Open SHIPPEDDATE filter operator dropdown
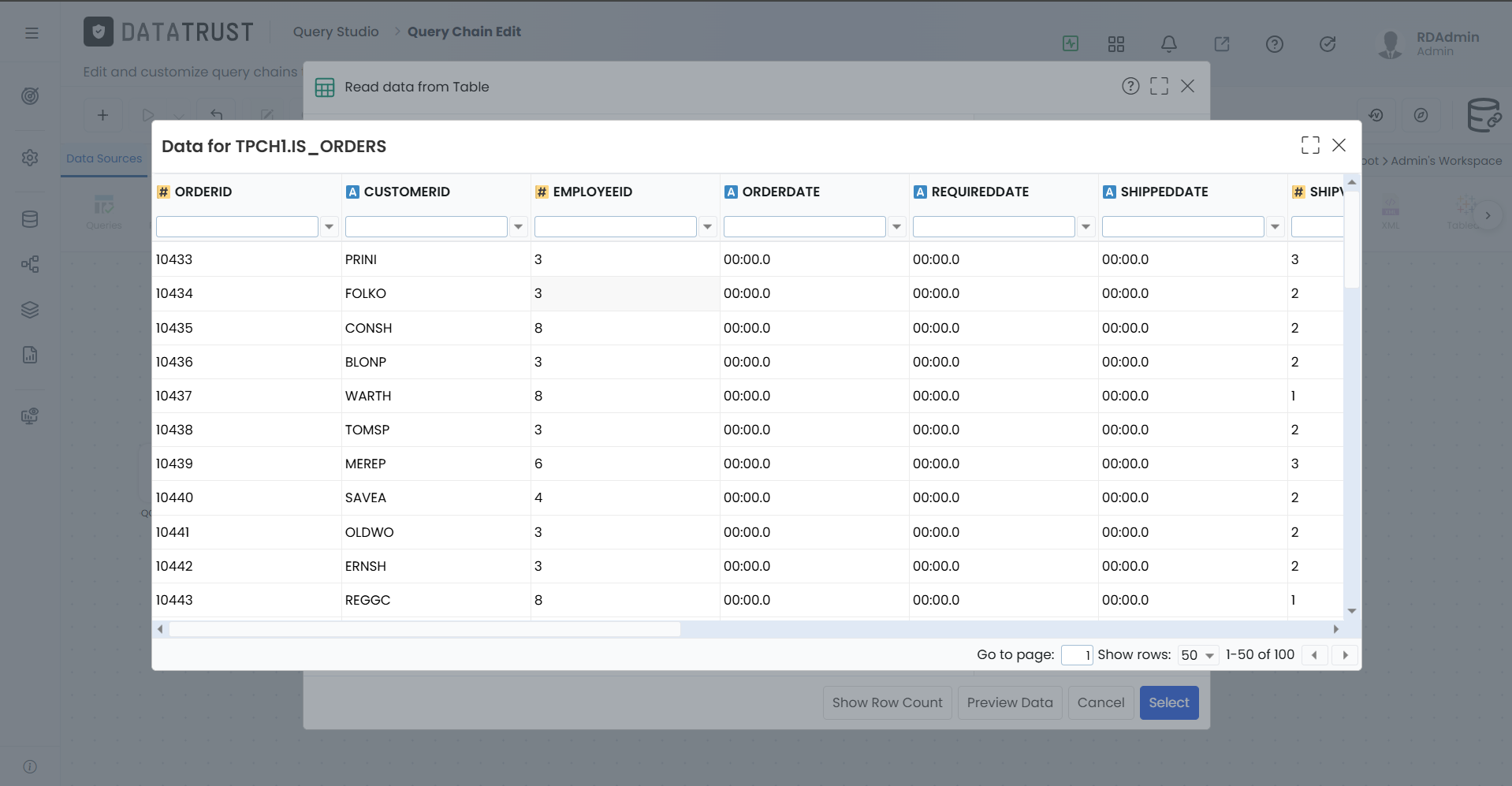 pos(1276,227)
